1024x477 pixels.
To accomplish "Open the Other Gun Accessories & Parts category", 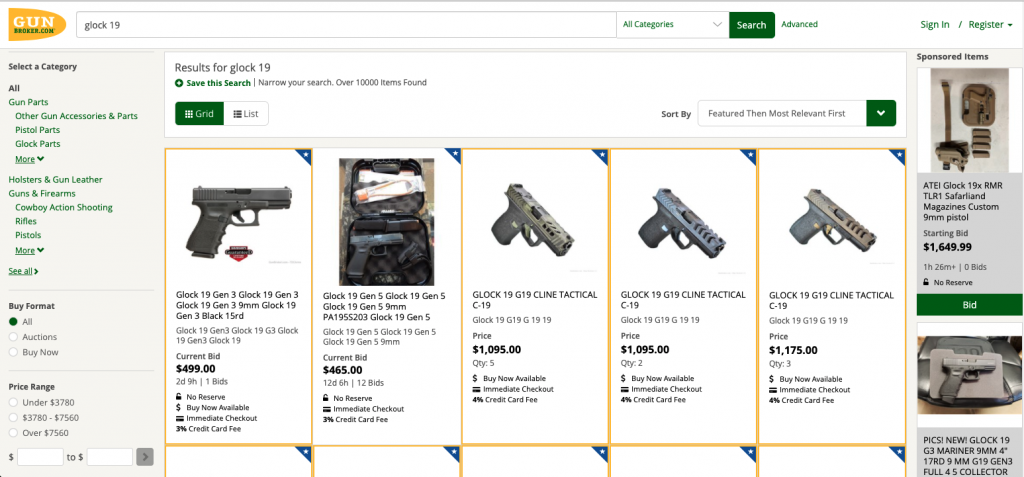I will coord(76,116).
